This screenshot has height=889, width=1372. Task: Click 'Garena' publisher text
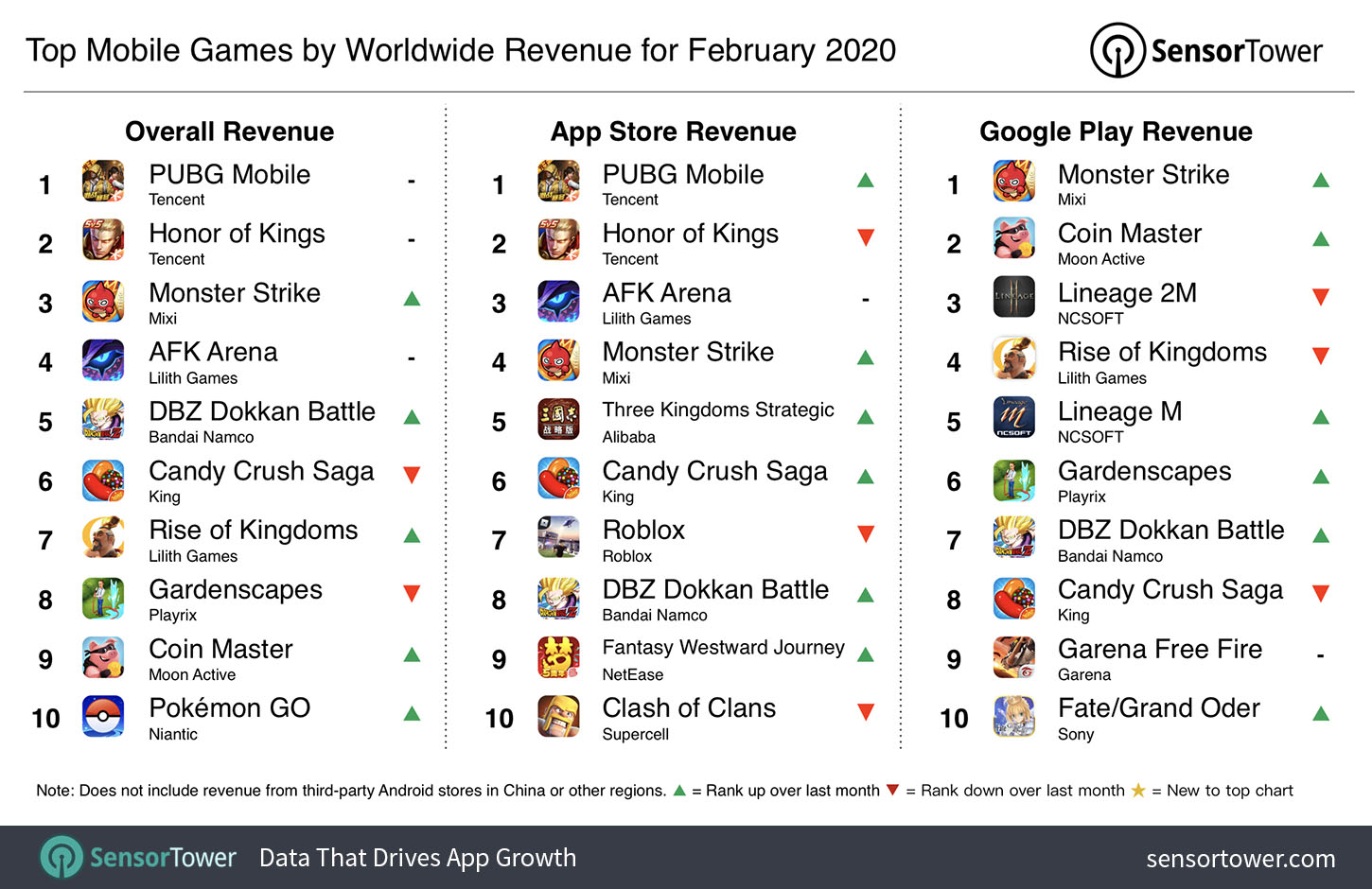pos(1084,674)
